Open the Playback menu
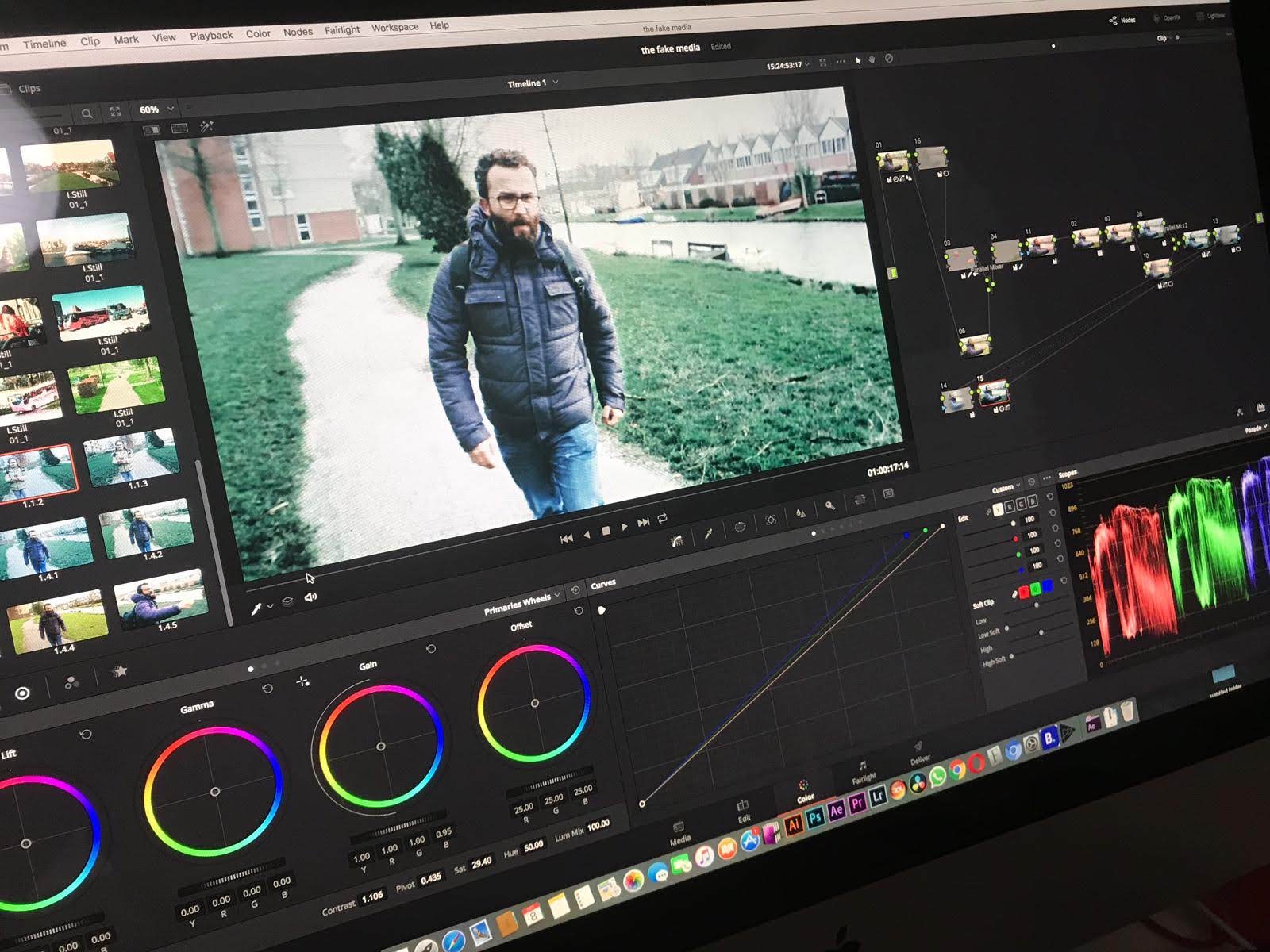 click(x=211, y=36)
